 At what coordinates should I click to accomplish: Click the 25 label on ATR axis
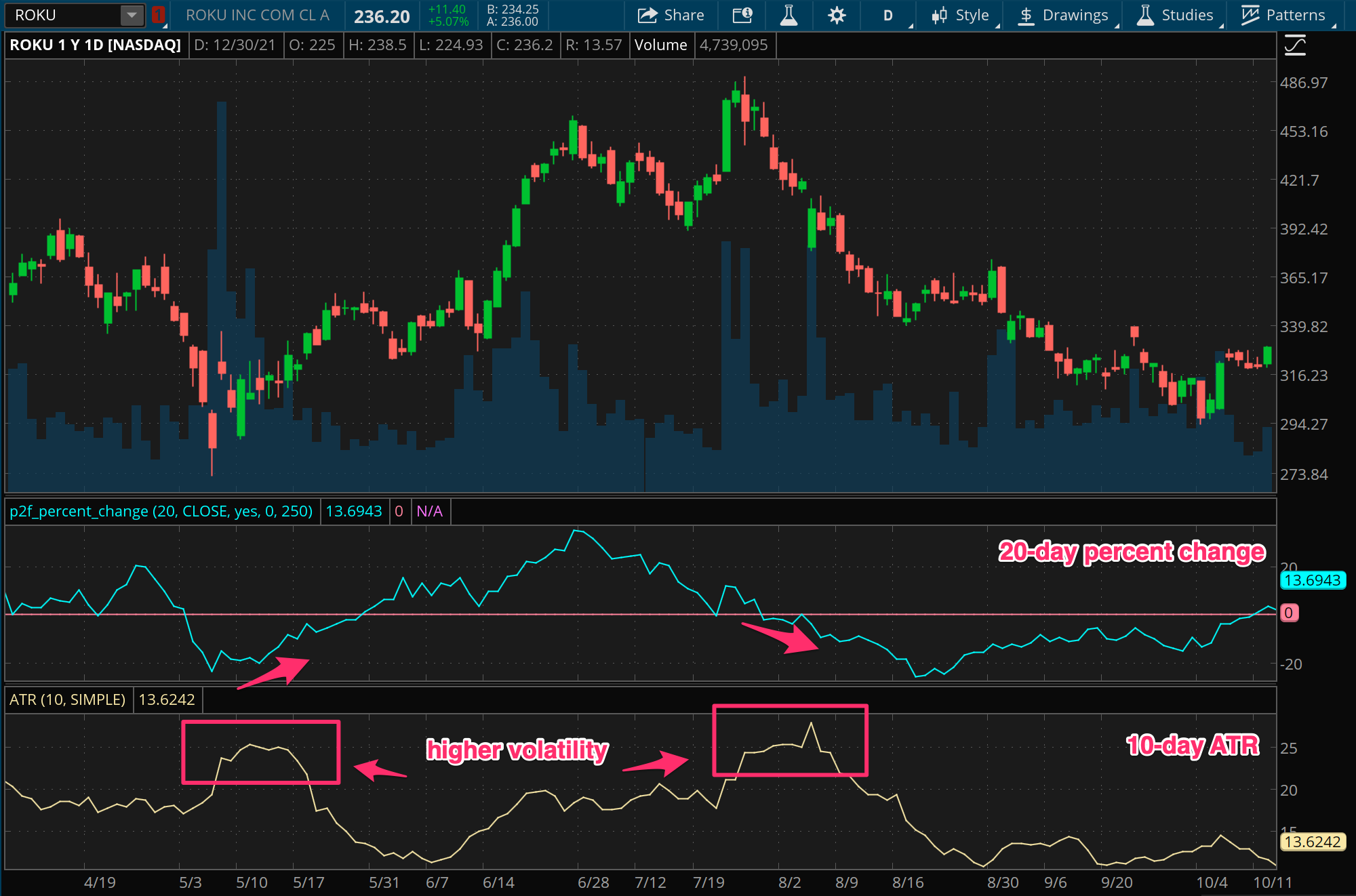pos(1288,748)
